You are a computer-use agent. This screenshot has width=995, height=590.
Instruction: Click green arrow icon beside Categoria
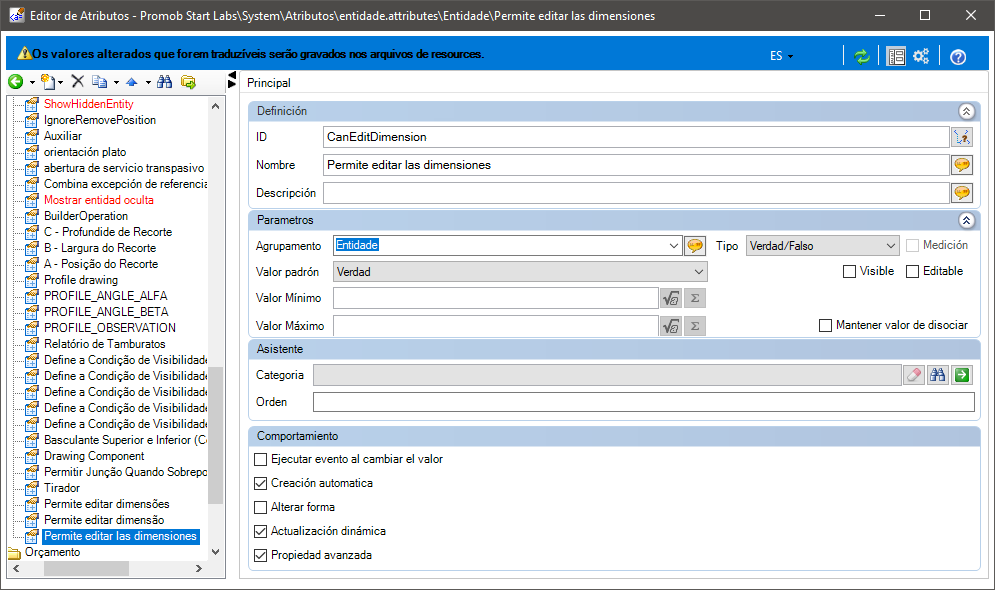tap(962, 375)
